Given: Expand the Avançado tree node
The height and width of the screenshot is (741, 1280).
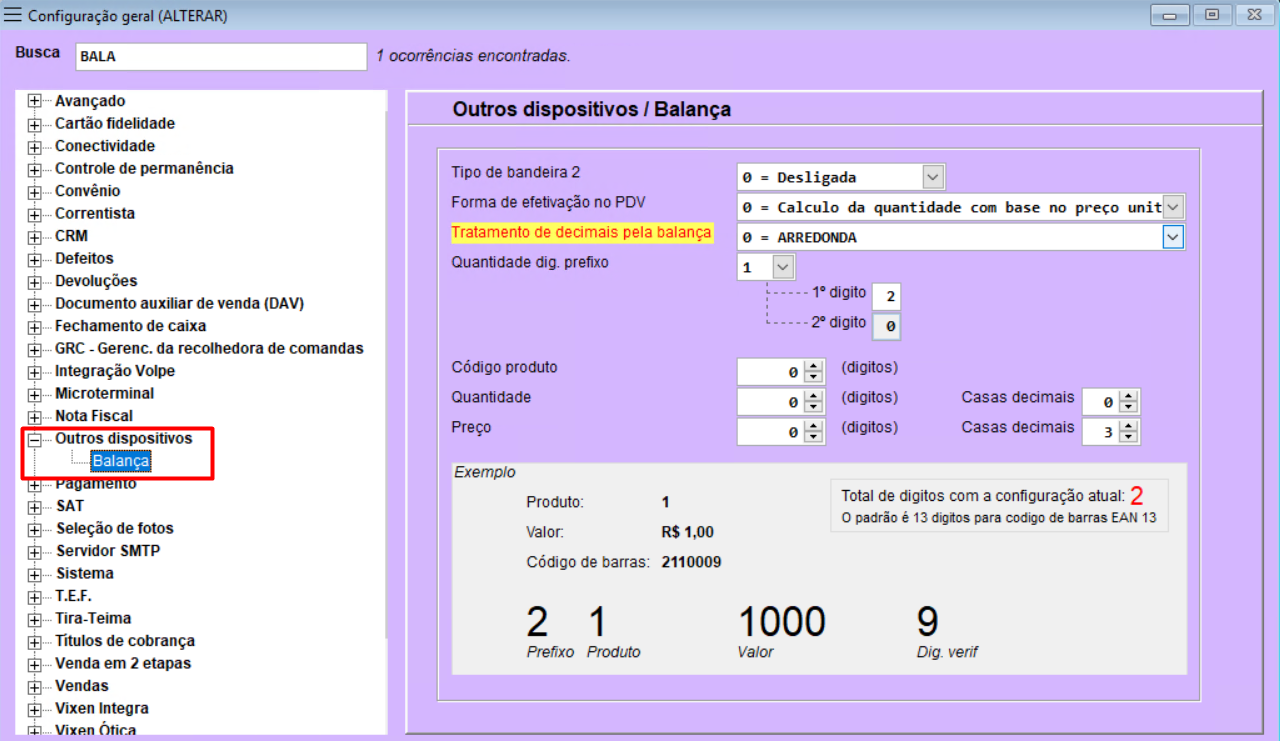Looking at the screenshot, I should click(35, 100).
